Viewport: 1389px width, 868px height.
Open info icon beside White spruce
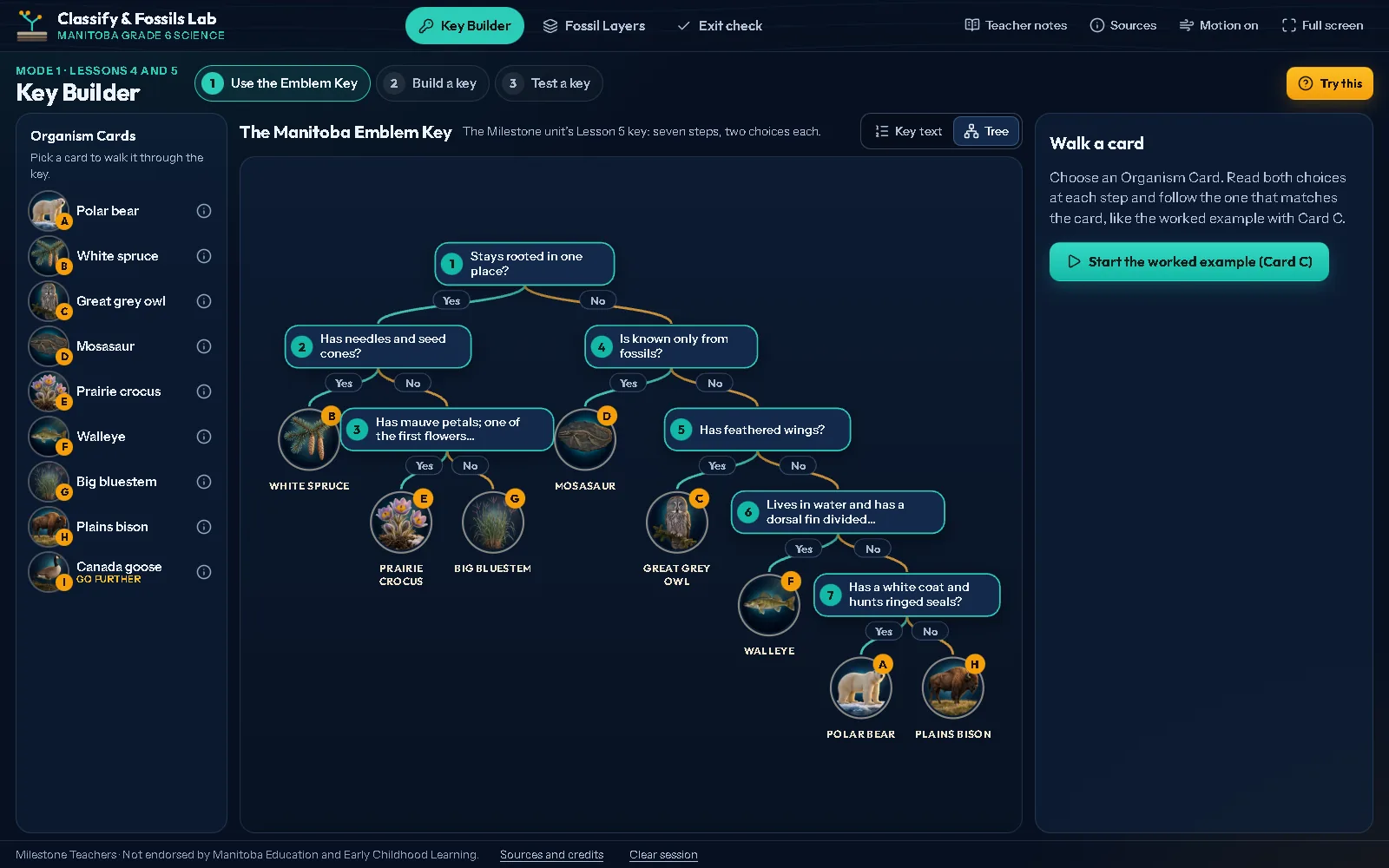coord(204,256)
